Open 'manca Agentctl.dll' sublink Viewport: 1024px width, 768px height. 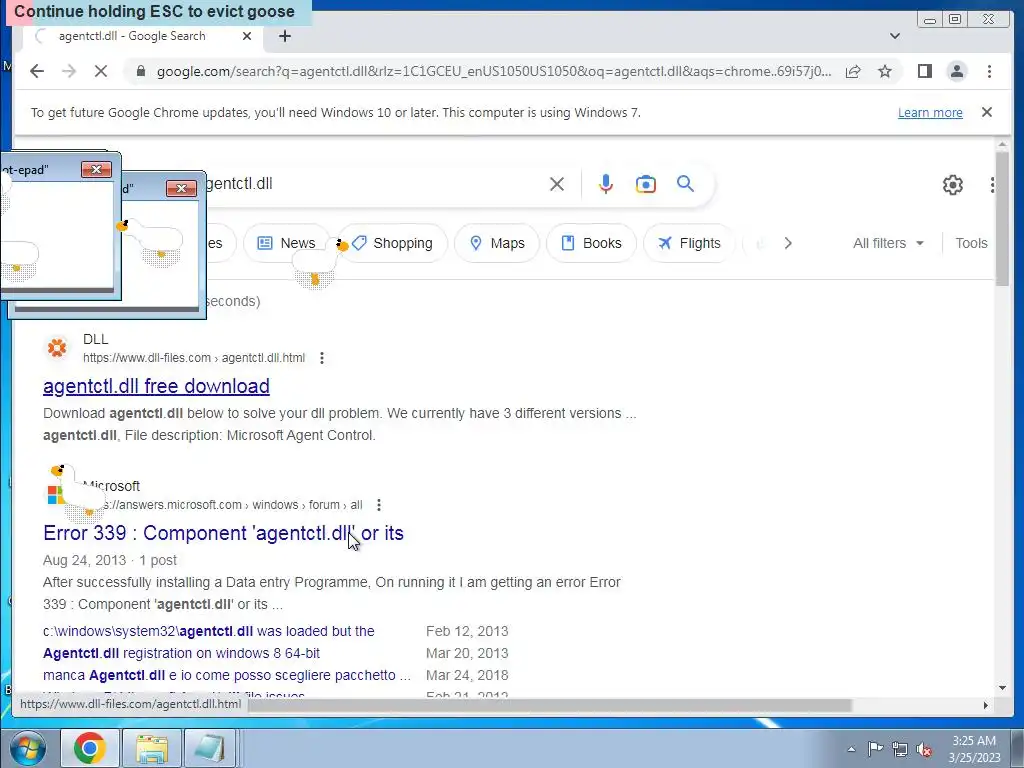227,675
